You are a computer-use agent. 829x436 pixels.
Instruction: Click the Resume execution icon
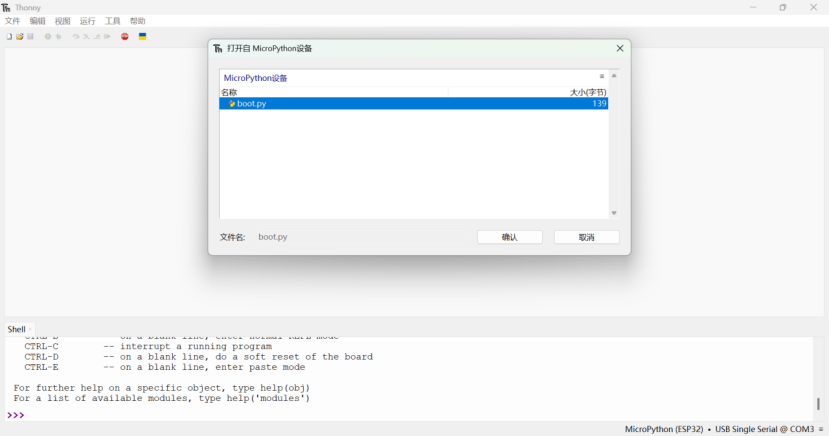click(x=107, y=36)
